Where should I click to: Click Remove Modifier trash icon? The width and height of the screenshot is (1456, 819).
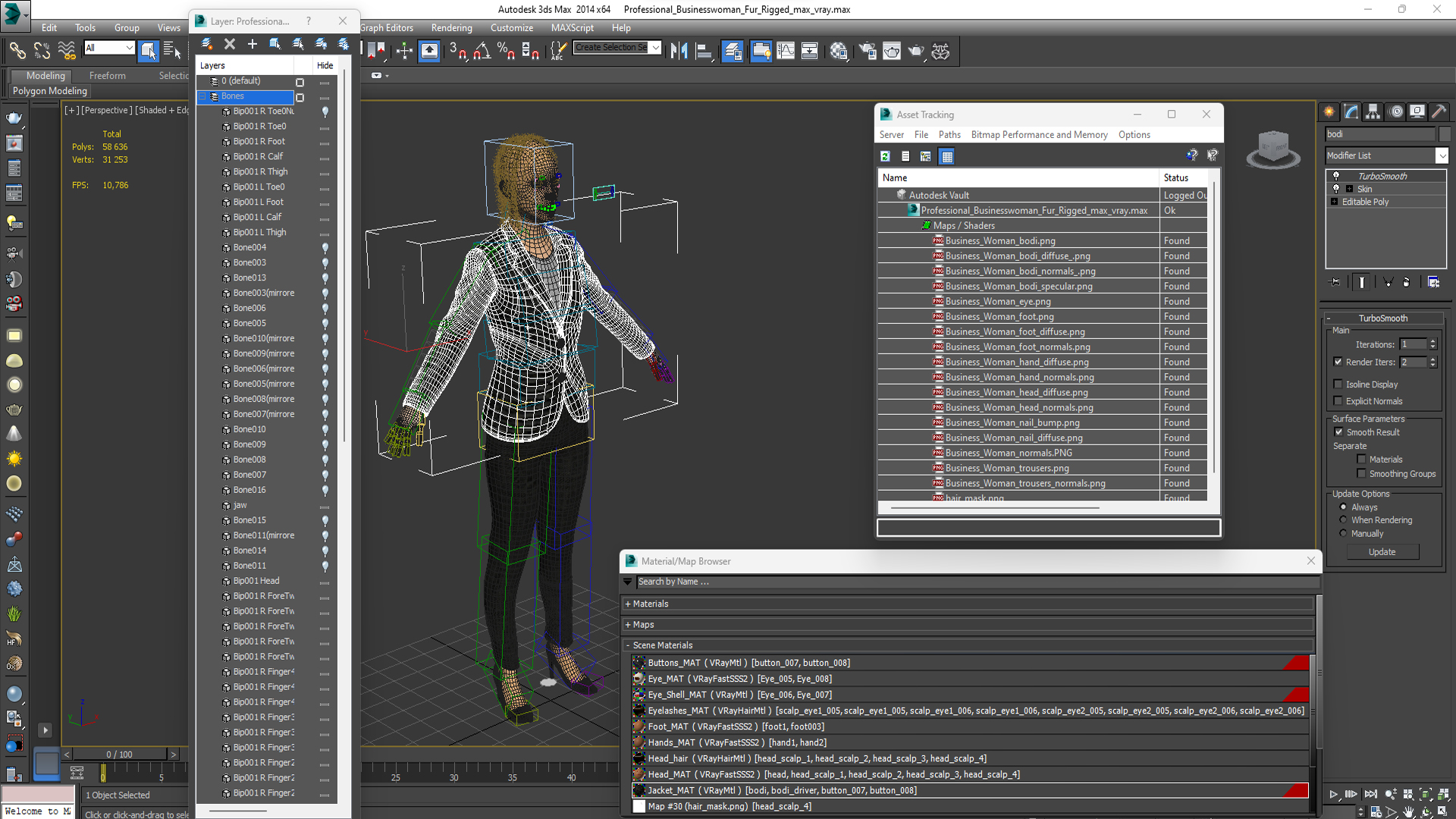[1407, 282]
